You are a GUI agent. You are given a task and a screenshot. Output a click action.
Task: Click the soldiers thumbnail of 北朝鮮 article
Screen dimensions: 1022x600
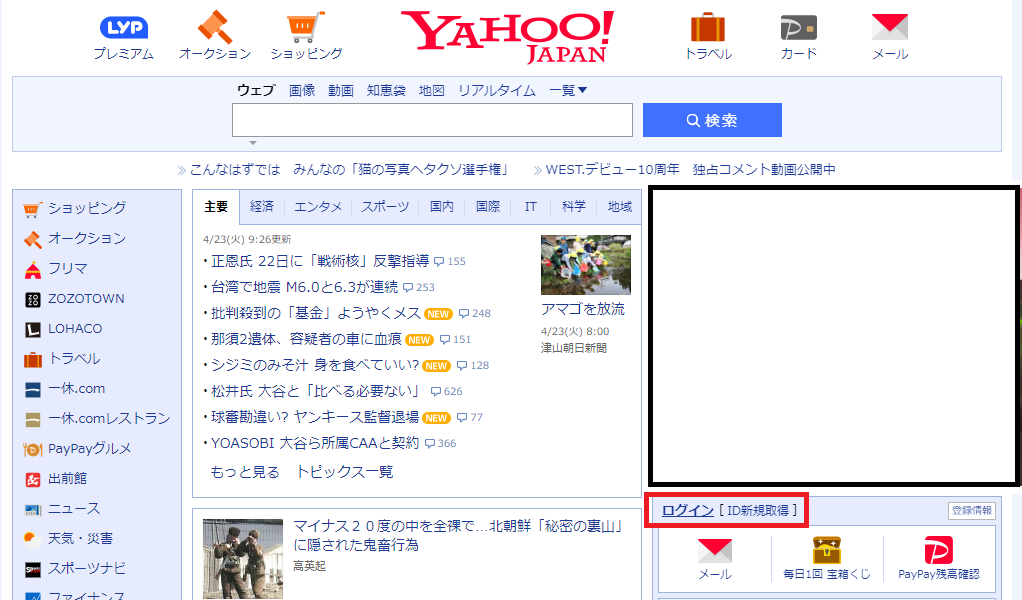tap(242, 559)
